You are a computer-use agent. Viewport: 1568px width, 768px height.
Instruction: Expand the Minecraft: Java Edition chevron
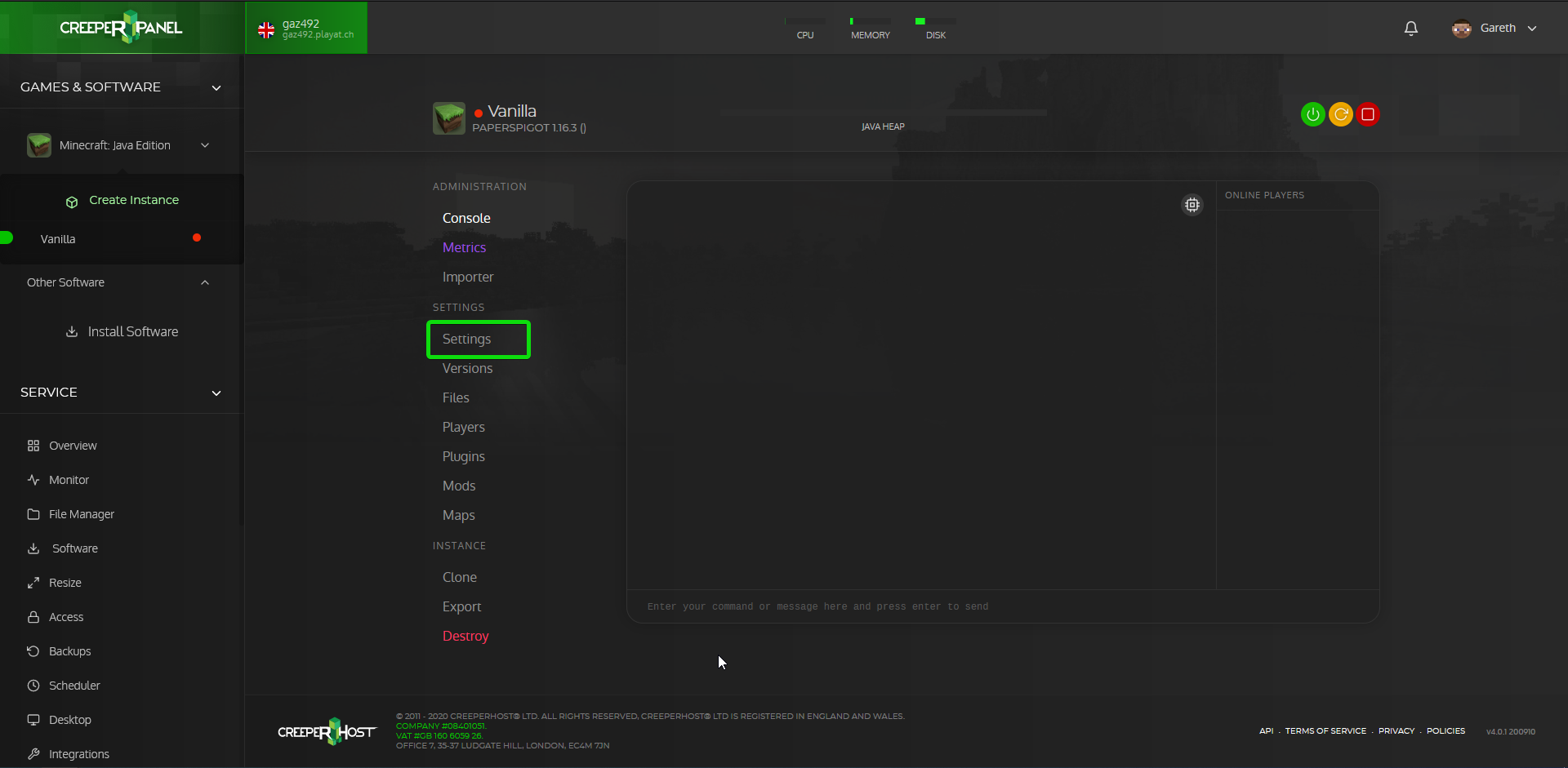(x=205, y=145)
